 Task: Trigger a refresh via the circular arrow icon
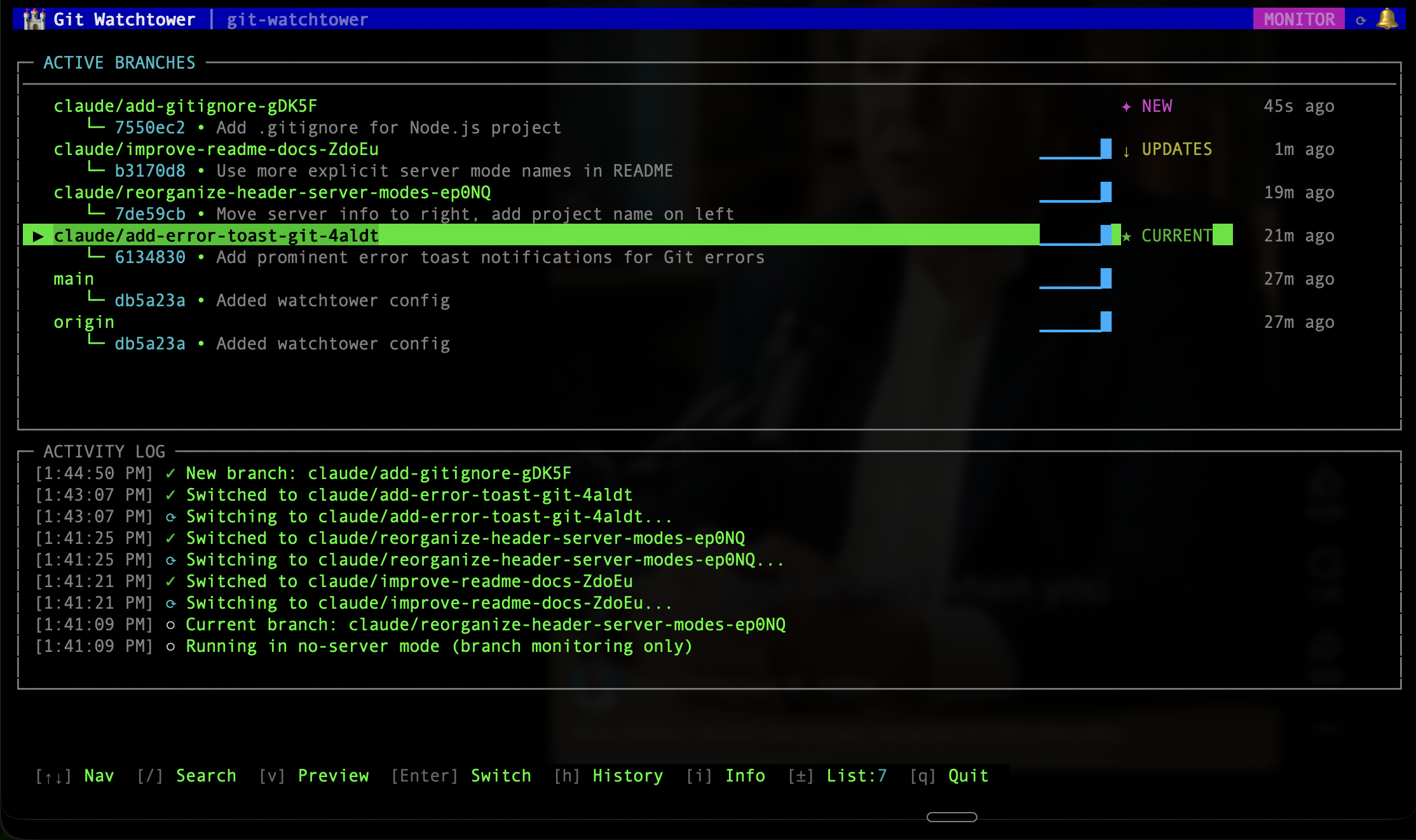1360,20
